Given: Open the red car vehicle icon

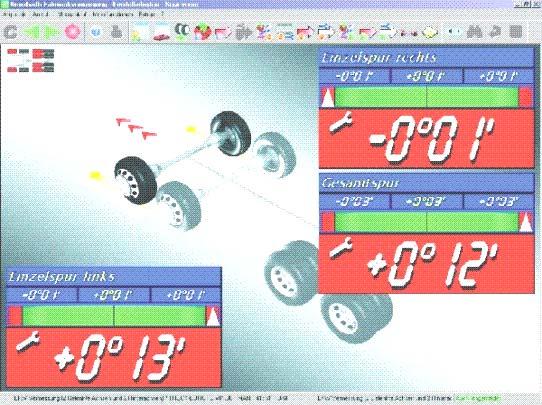Looking at the screenshot, I should [x=161, y=32].
